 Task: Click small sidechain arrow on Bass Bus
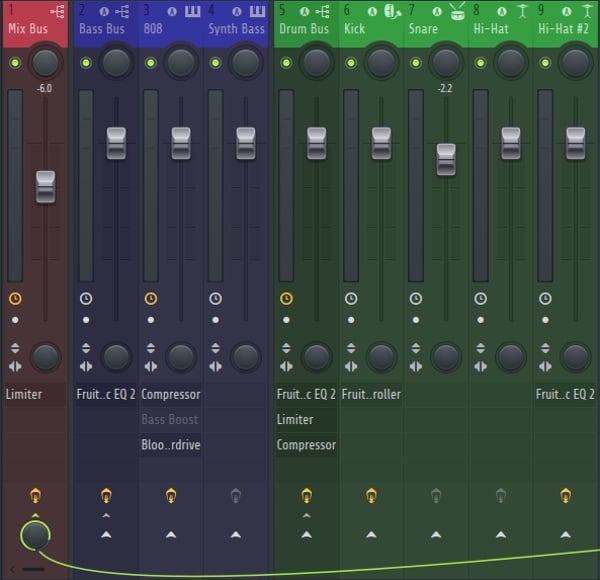click(x=106, y=516)
